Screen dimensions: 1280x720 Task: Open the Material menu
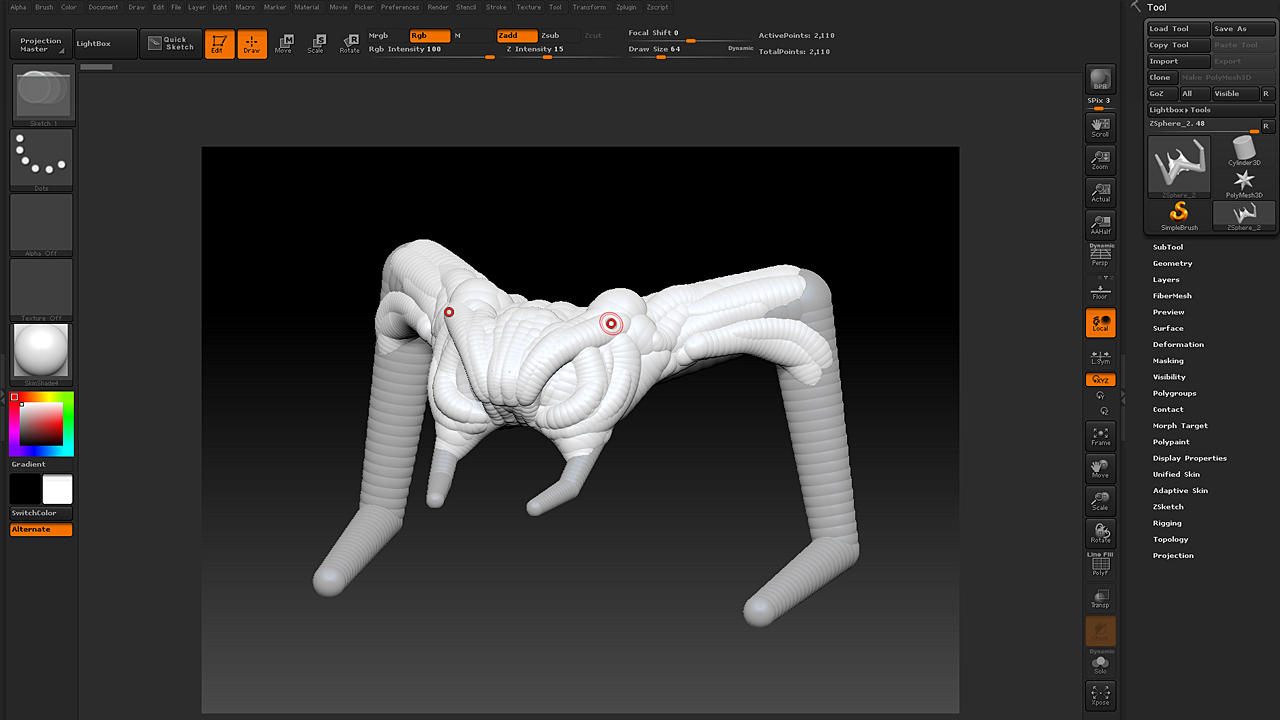[x=307, y=7]
